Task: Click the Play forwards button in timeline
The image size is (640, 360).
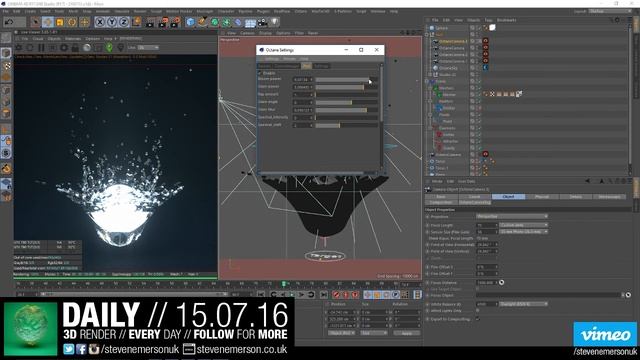Action: [292, 294]
